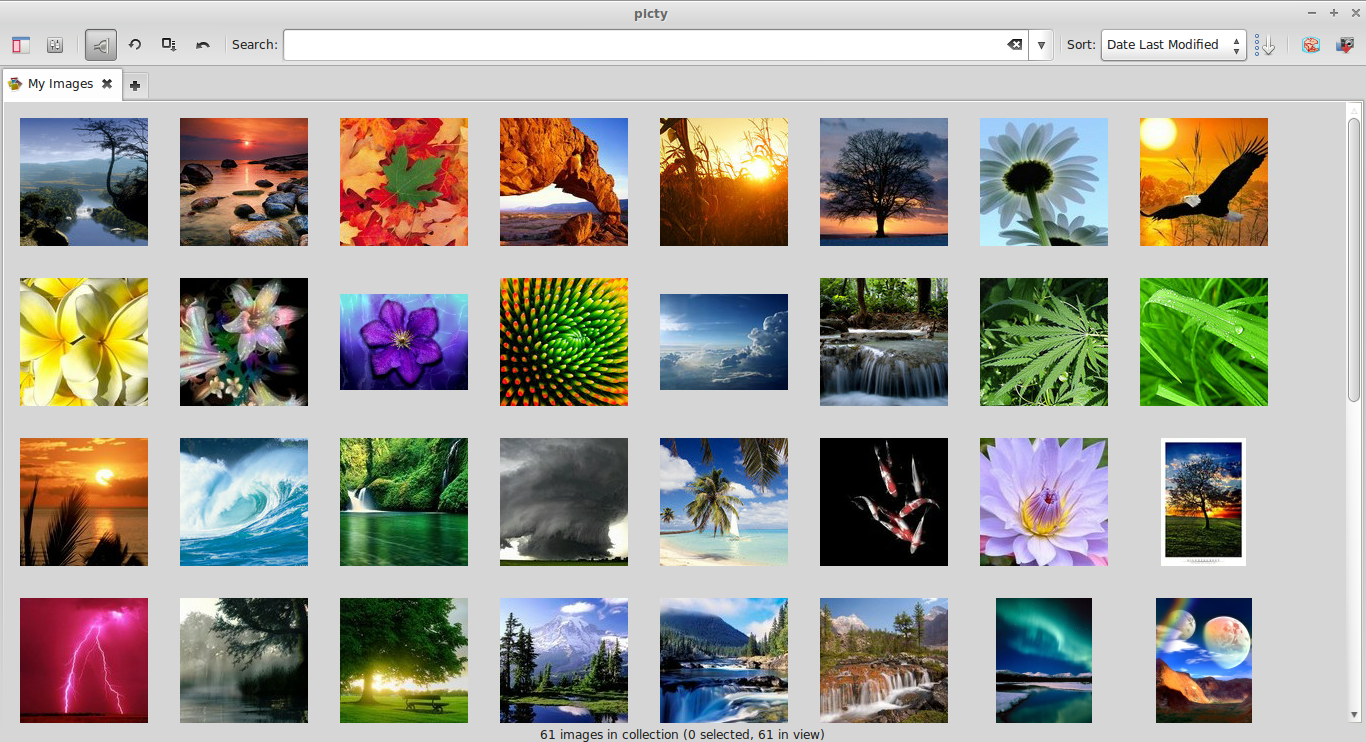Viewport: 1366px width, 742px height.
Task: Clear the search field with the erase icon
Action: pyautogui.click(x=1015, y=44)
